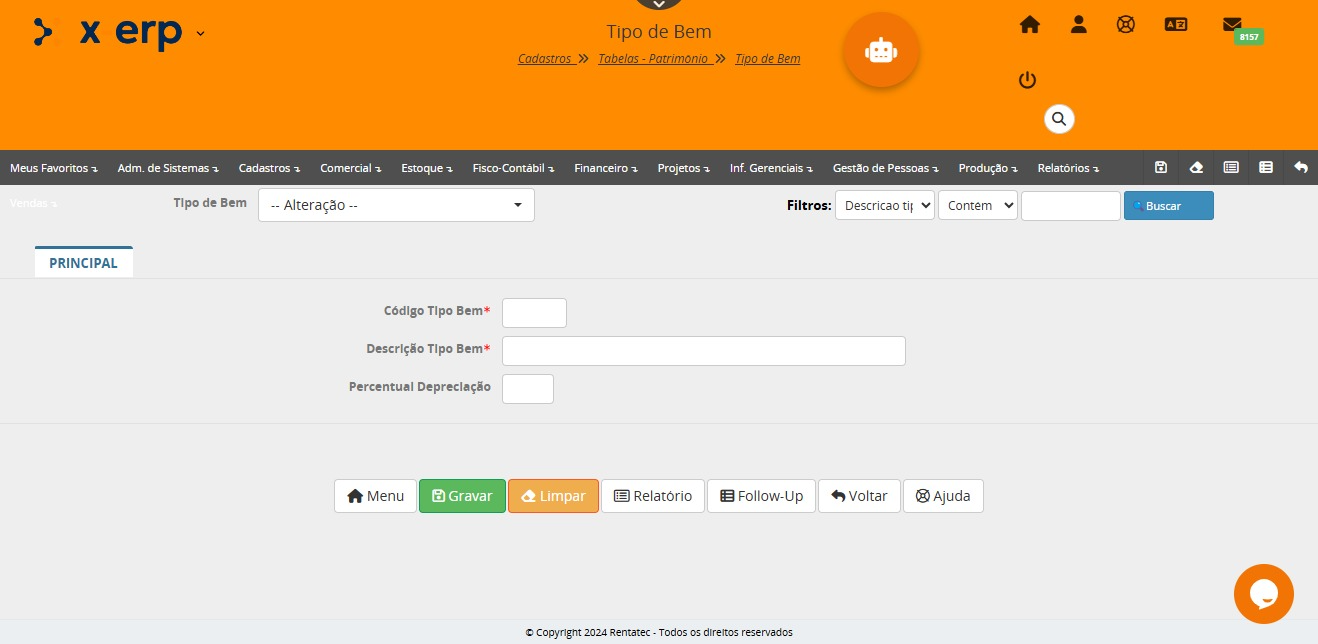Open the Cadastros menu
This screenshot has height=644, width=1318.
click(x=268, y=168)
